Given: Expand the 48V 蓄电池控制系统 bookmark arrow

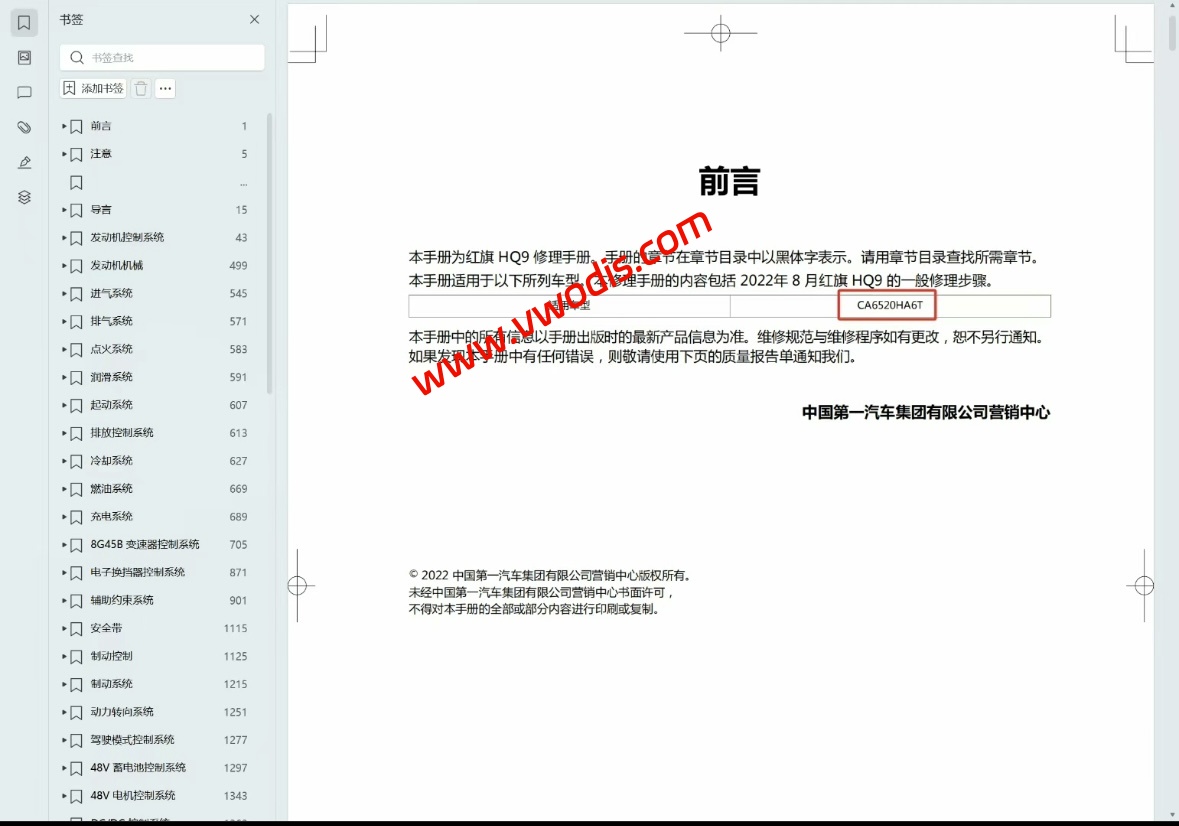Looking at the screenshot, I should pyautogui.click(x=64, y=768).
